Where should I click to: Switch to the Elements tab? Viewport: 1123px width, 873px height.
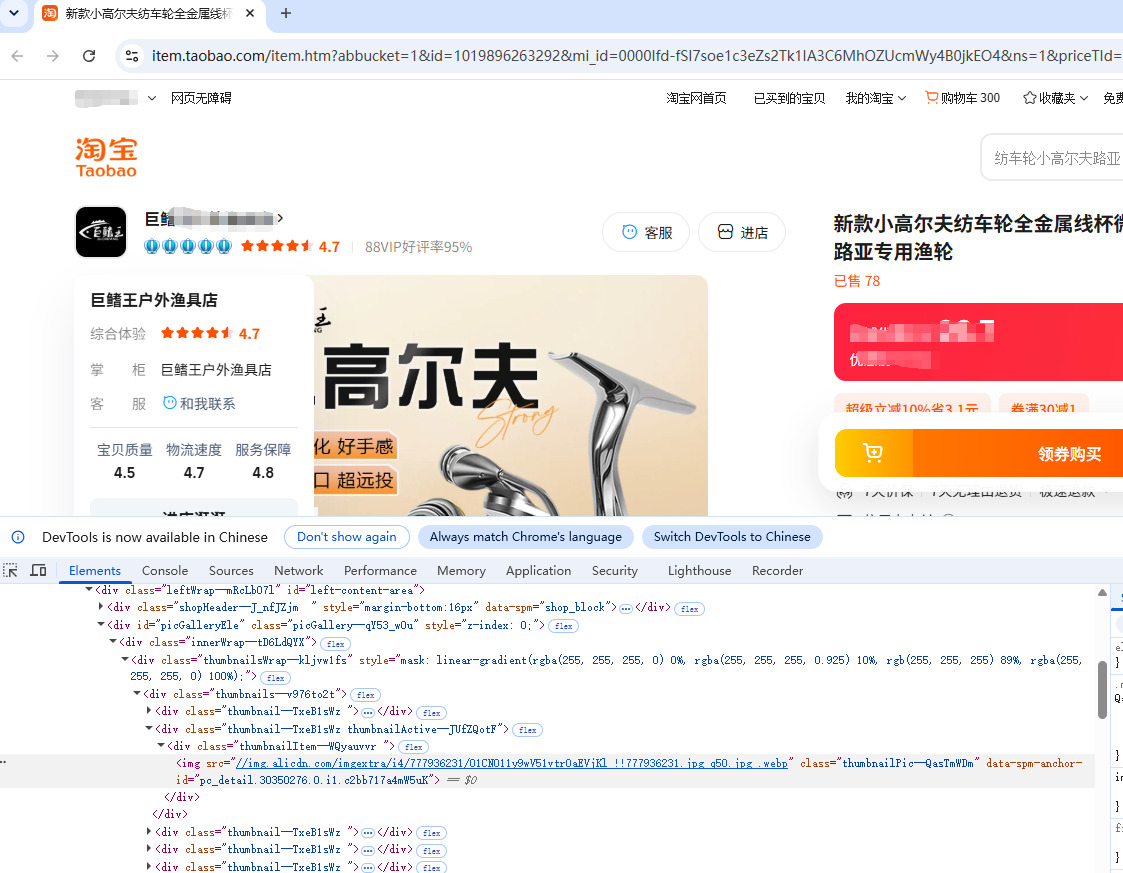click(x=95, y=571)
